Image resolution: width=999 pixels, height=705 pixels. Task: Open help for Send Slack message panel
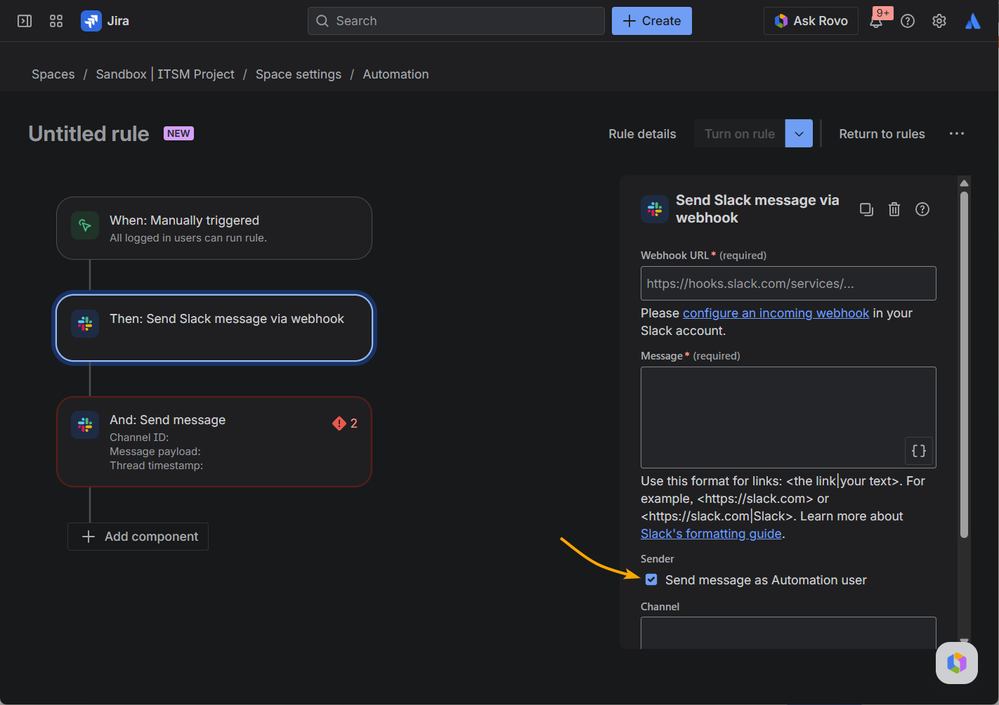coord(922,209)
